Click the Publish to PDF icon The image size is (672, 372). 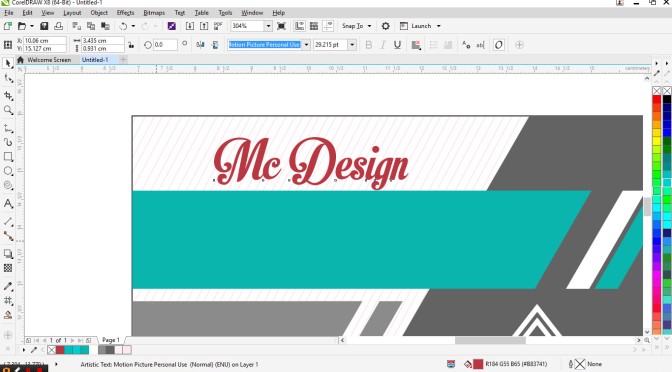[218, 26]
